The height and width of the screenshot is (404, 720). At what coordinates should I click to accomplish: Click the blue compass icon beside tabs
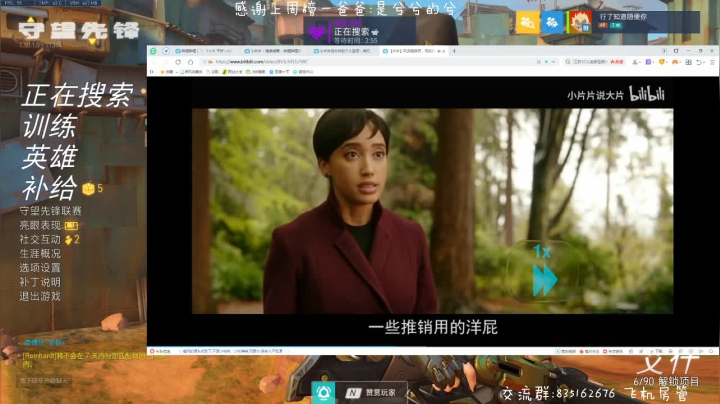pos(166,51)
